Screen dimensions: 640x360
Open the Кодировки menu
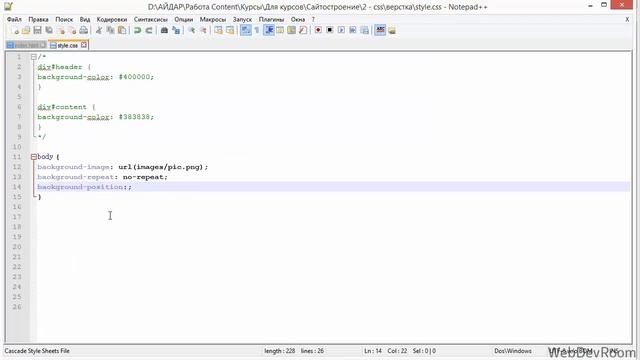(112, 19)
